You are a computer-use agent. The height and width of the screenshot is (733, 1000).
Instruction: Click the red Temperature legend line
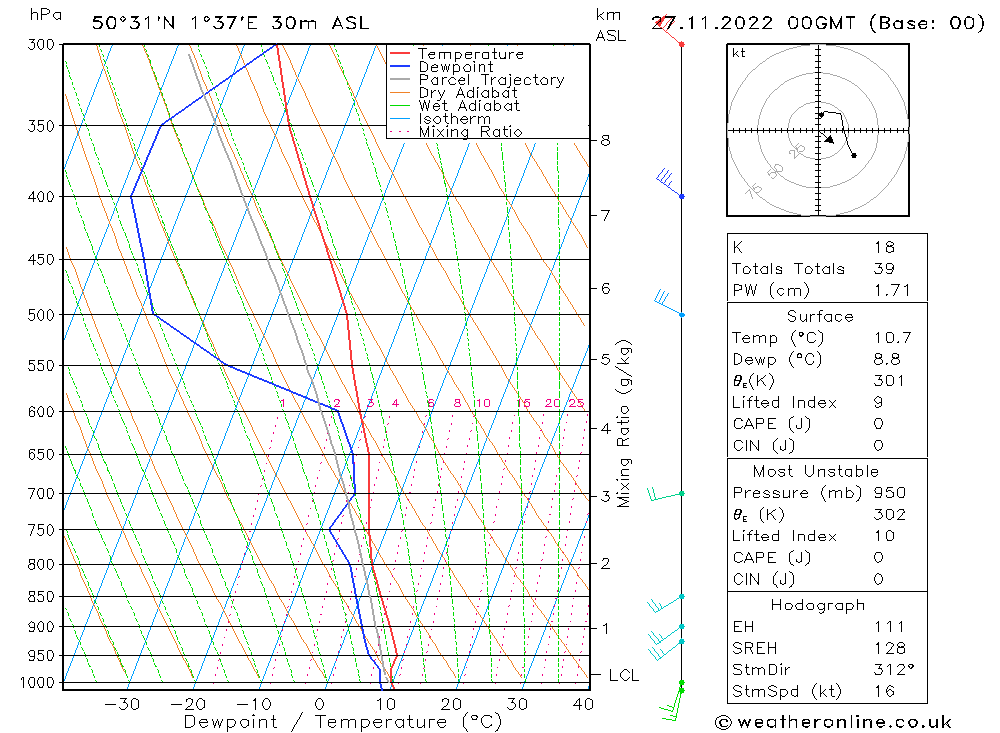[x=399, y=54]
